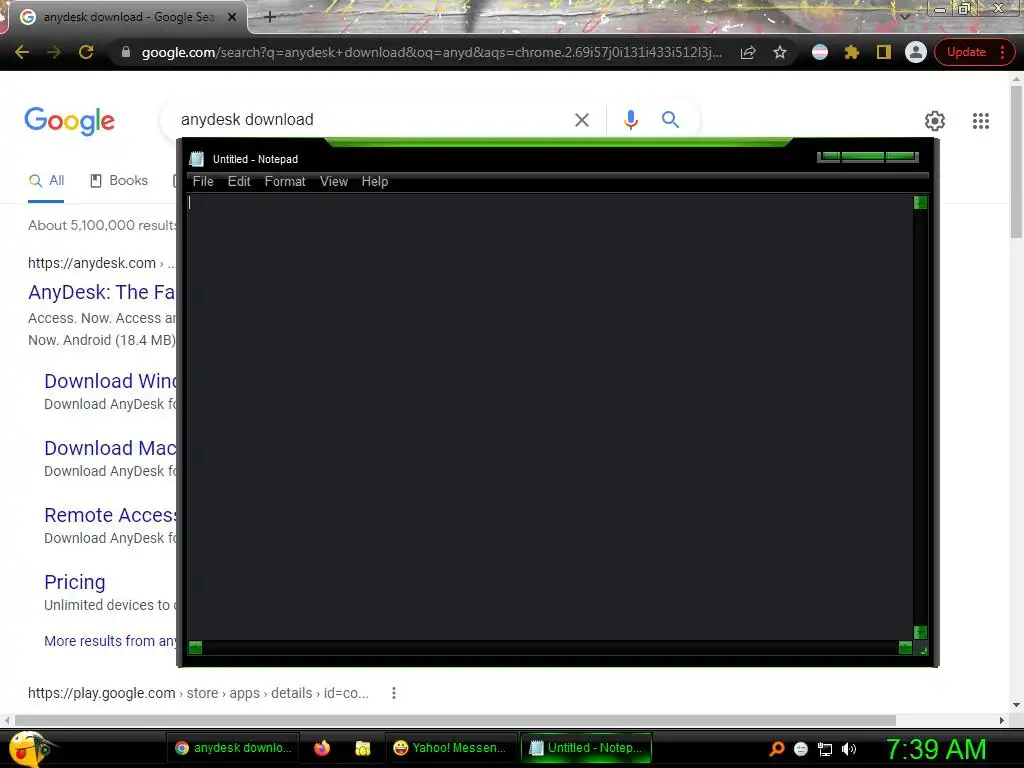The height and width of the screenshot is (768, 1024).
Task: Open Chrome's three-dot menu
Action: 1002,52
